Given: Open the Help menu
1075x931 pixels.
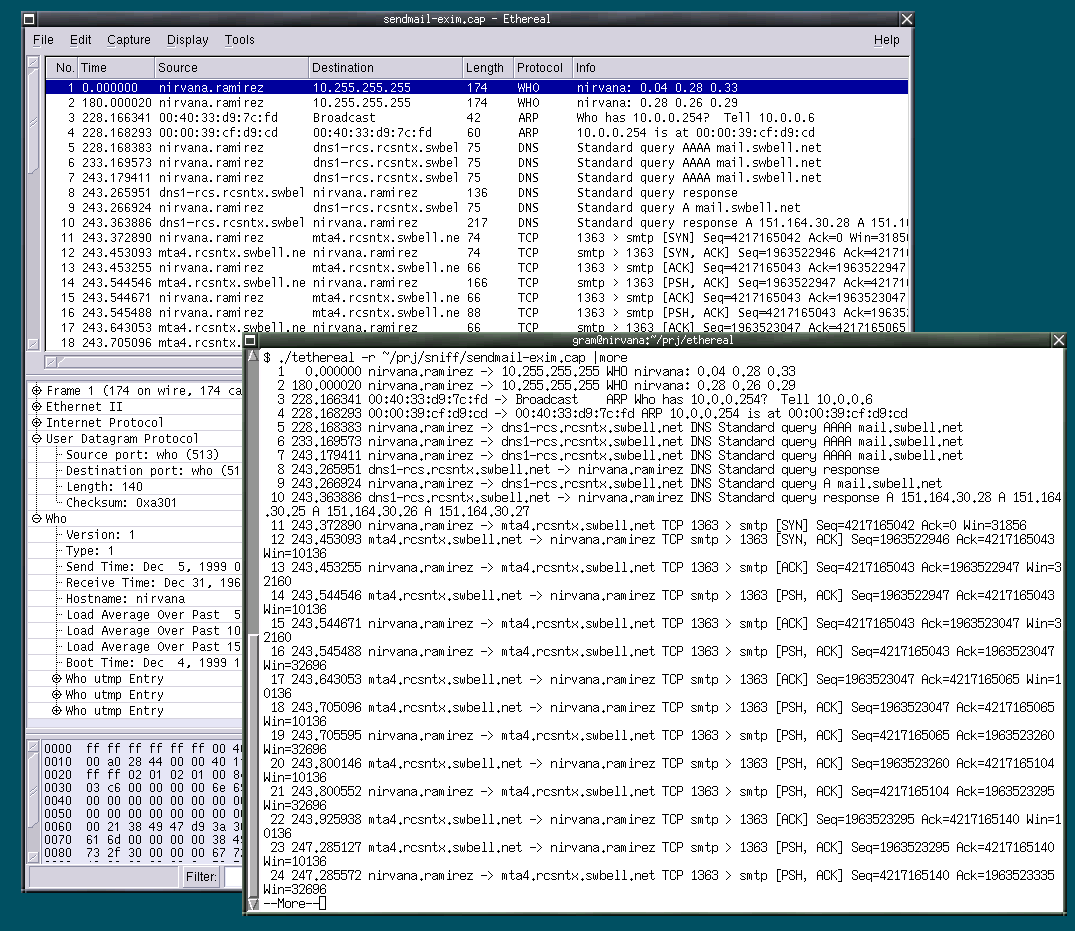Looking at the screenshot, I should tap(886, 40).
